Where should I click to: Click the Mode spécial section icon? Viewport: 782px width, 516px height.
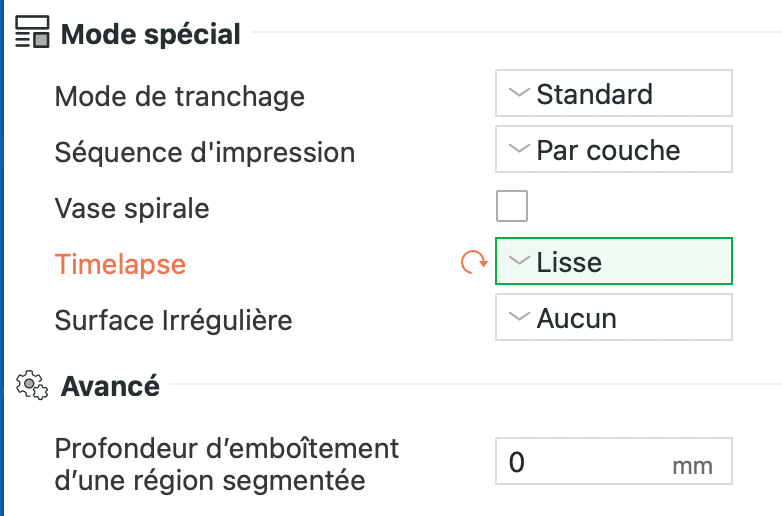click(32, 34)
